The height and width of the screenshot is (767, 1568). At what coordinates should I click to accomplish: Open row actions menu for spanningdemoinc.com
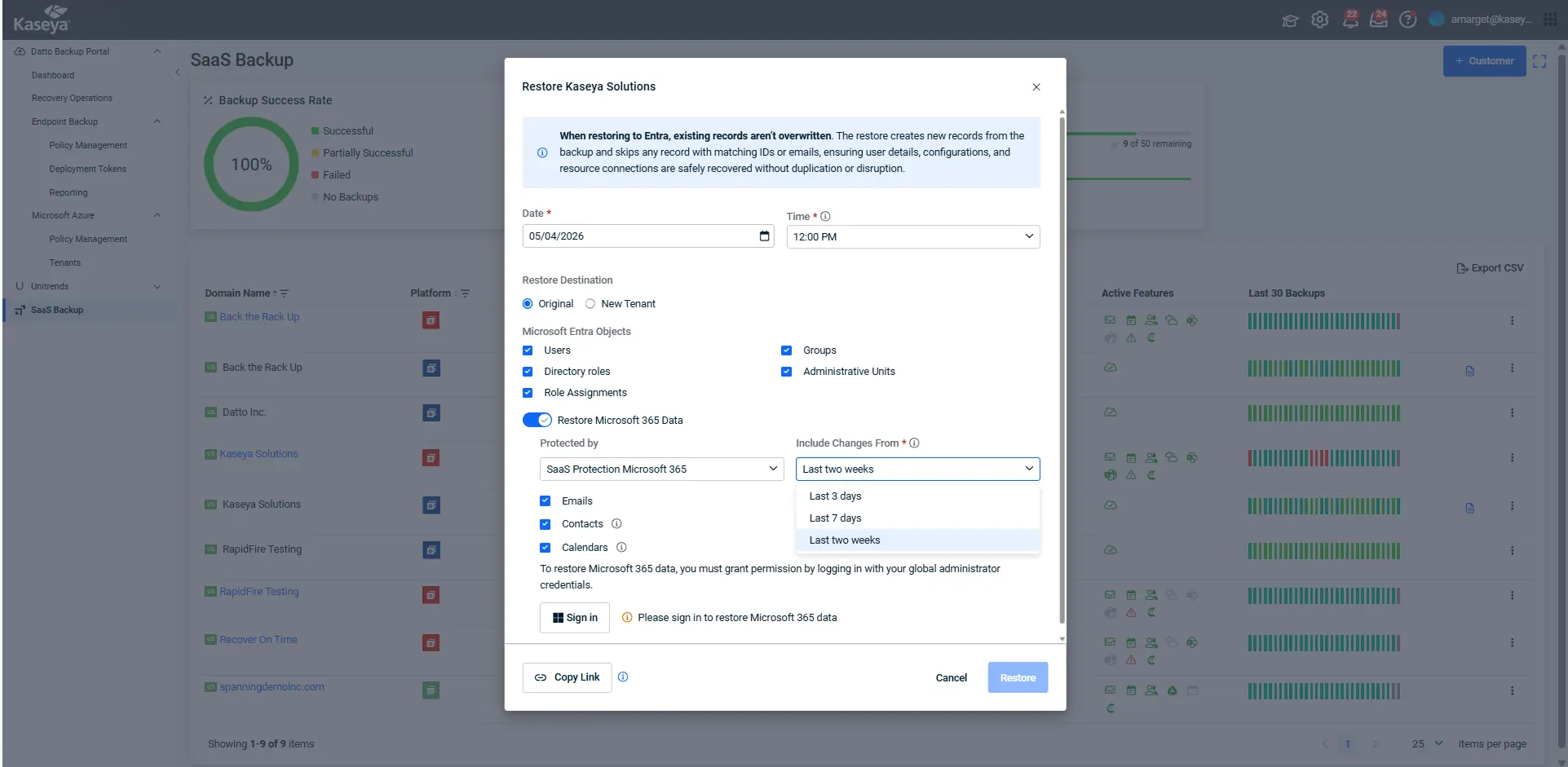[1512, 691]
